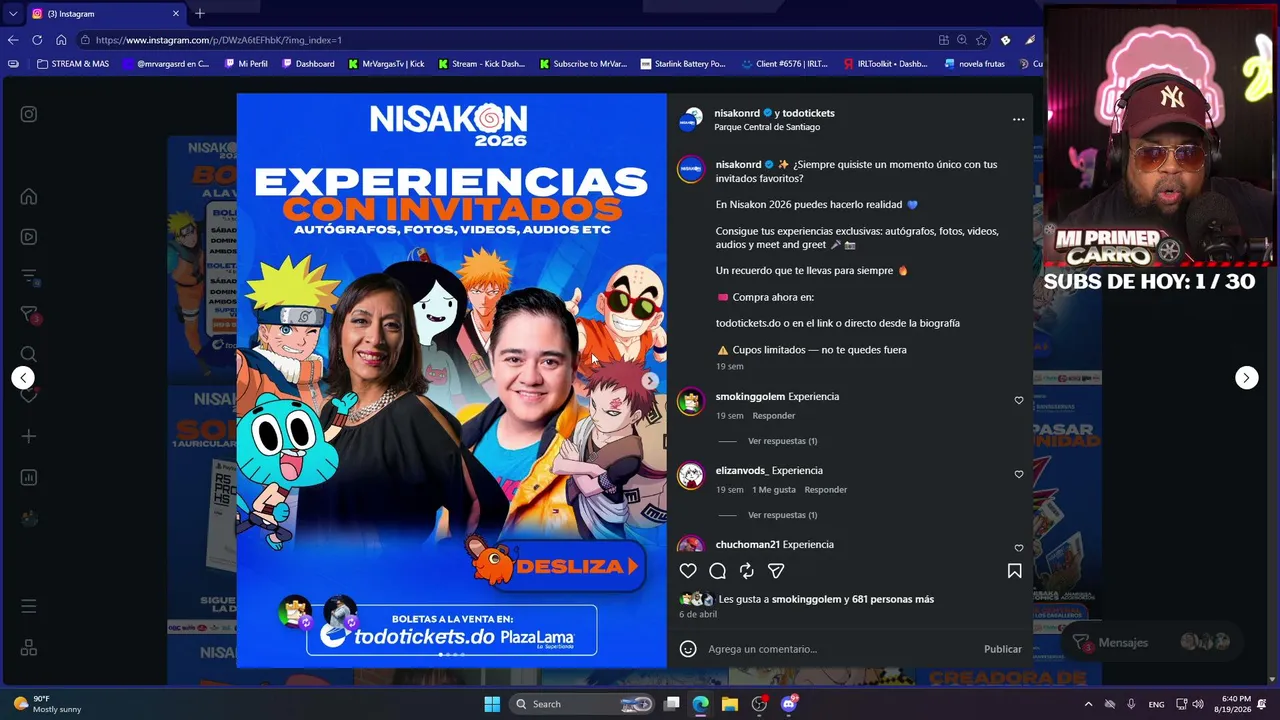Viewport: 1280px width, 720px height.
Task: Reply to elizanvods_'s comment
Action: [x=826, y=490]
